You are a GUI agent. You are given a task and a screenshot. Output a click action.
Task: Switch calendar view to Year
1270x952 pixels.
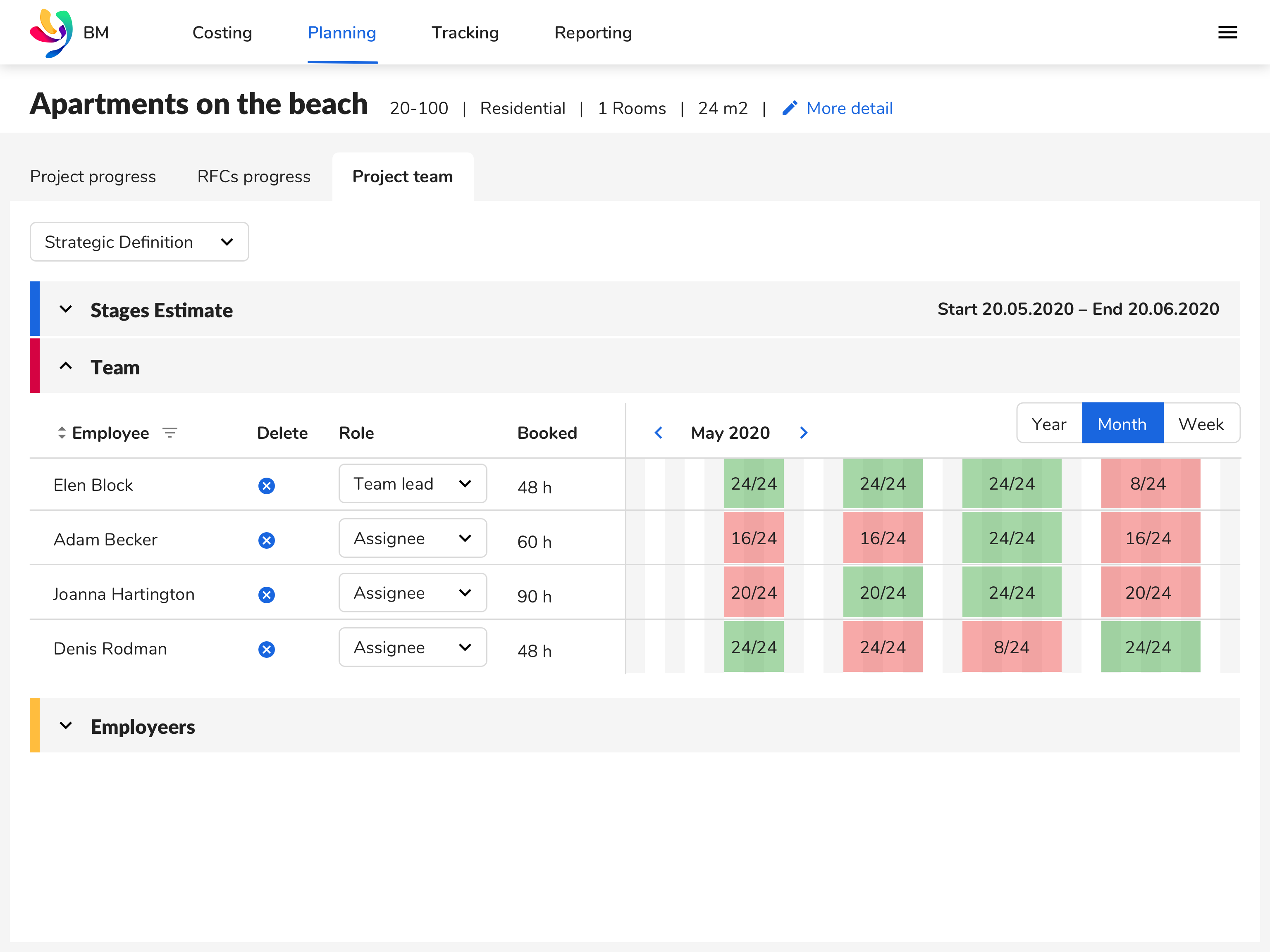pos(1049,423)
